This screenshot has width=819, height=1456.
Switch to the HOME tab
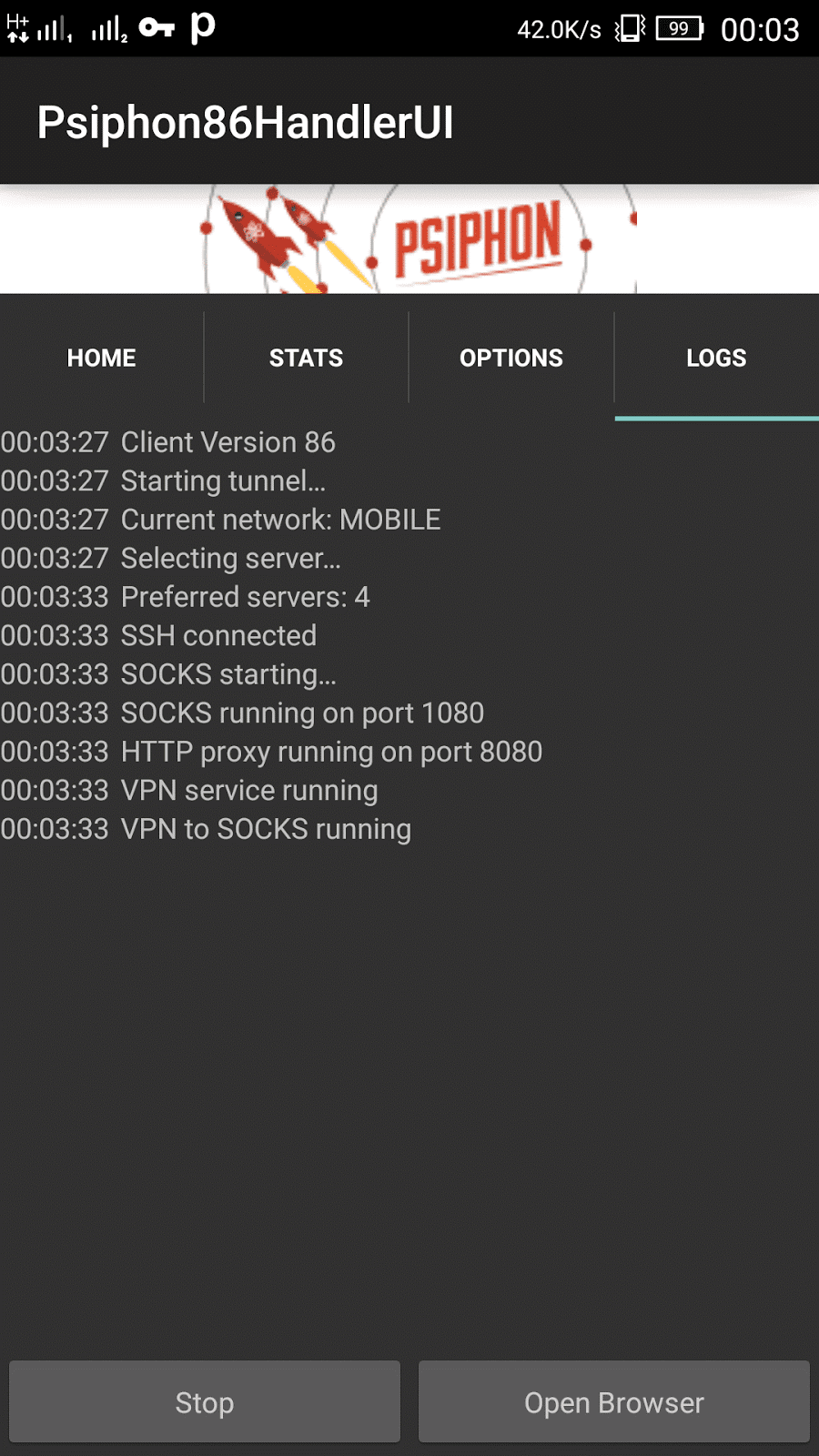tap(102, 358)
